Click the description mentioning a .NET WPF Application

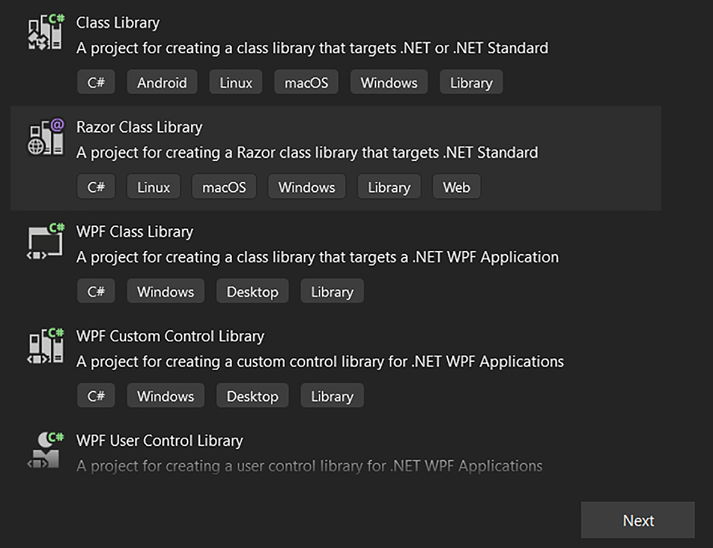317,257
